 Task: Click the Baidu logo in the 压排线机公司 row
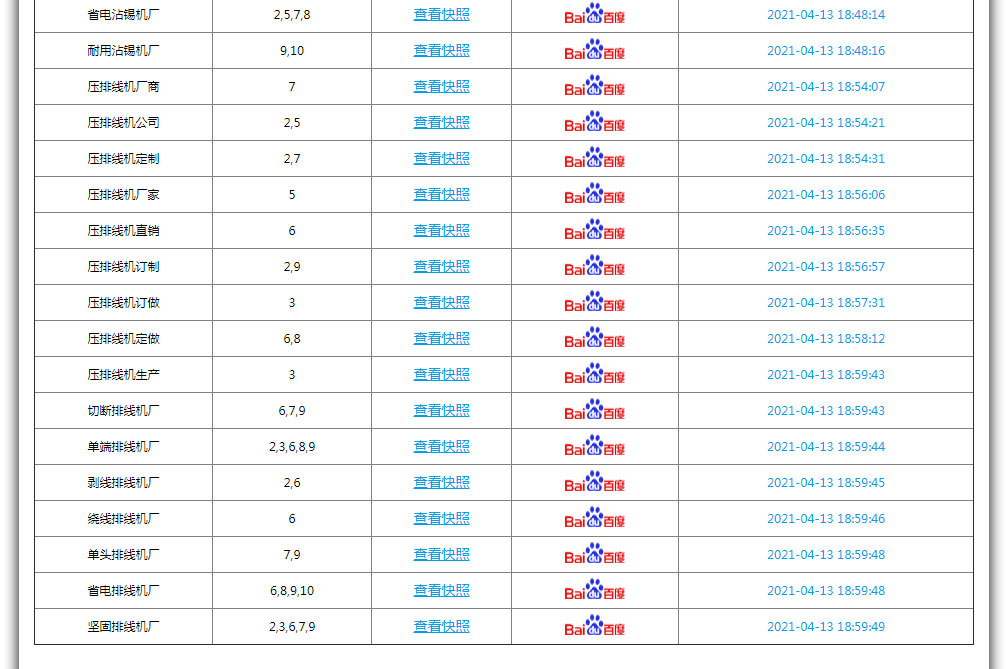pos(594,122)
